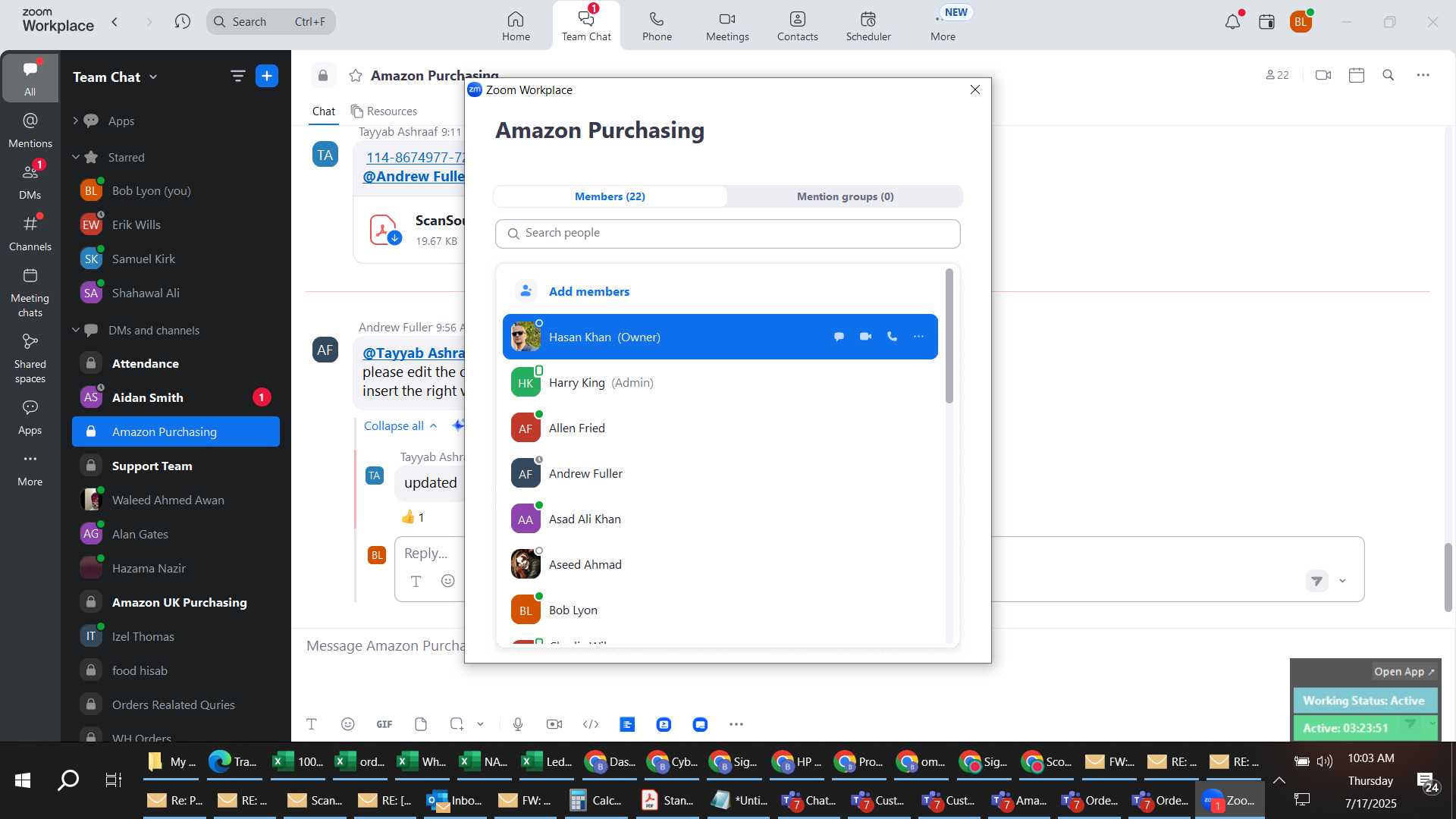Screen dimensions: 1456x819
Task: Click the history clock icon
Action: pyautogui.click(x=182, y=21)
